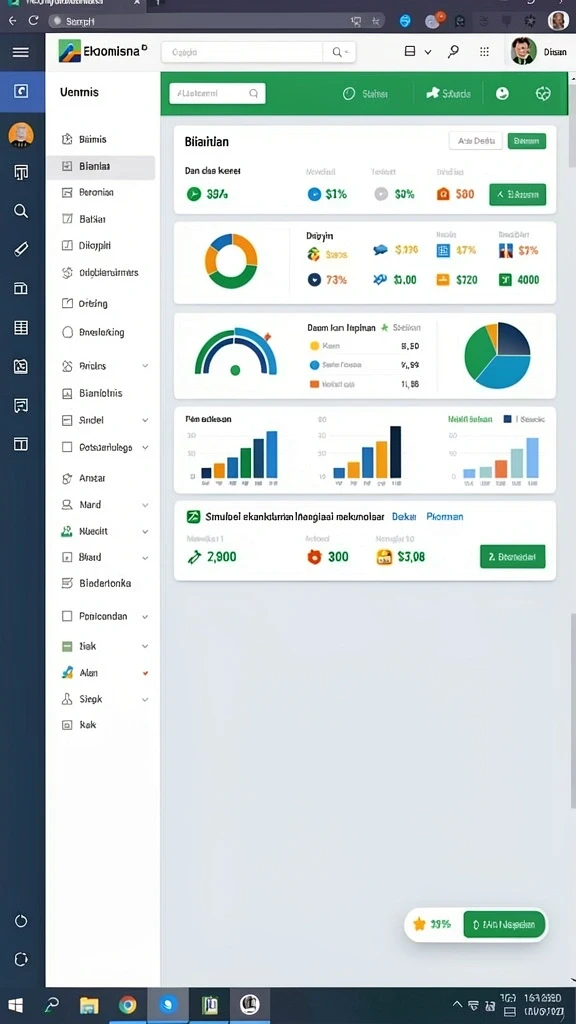Open the Windows Start menu
Screen dimensions: 576x1024
click(x=16, y=1005)
